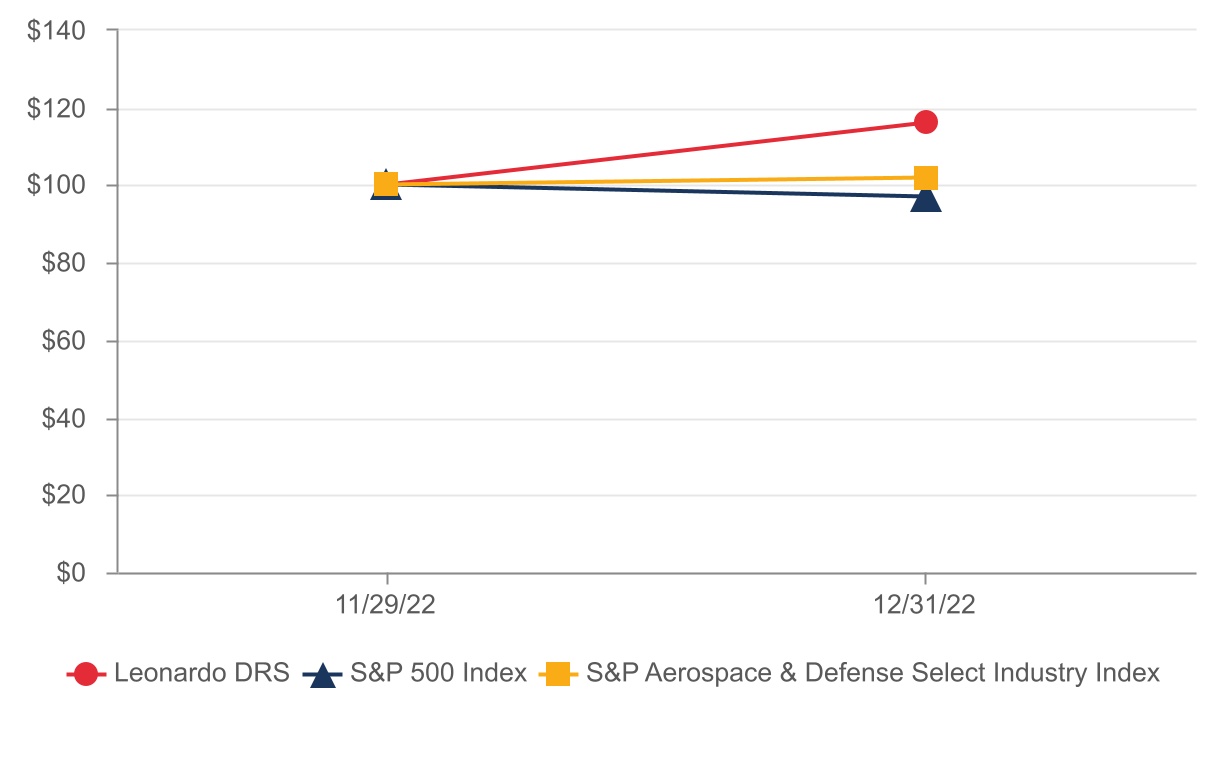Click the yellow square marker in the legend
Image resolution: width=1226 pixels, height=760 pixels.
[558, 674]
